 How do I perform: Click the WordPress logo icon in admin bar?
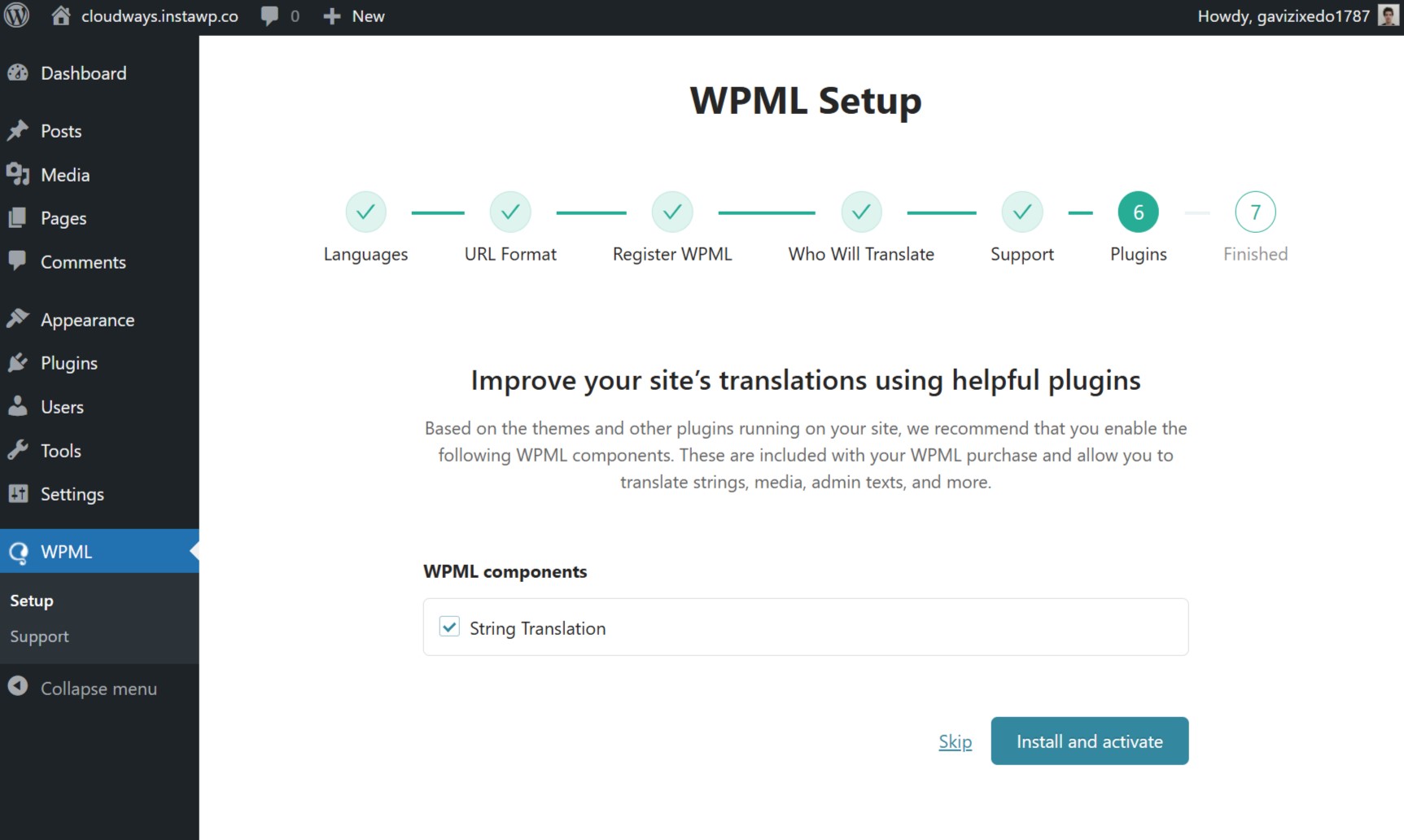coord(16,15)
